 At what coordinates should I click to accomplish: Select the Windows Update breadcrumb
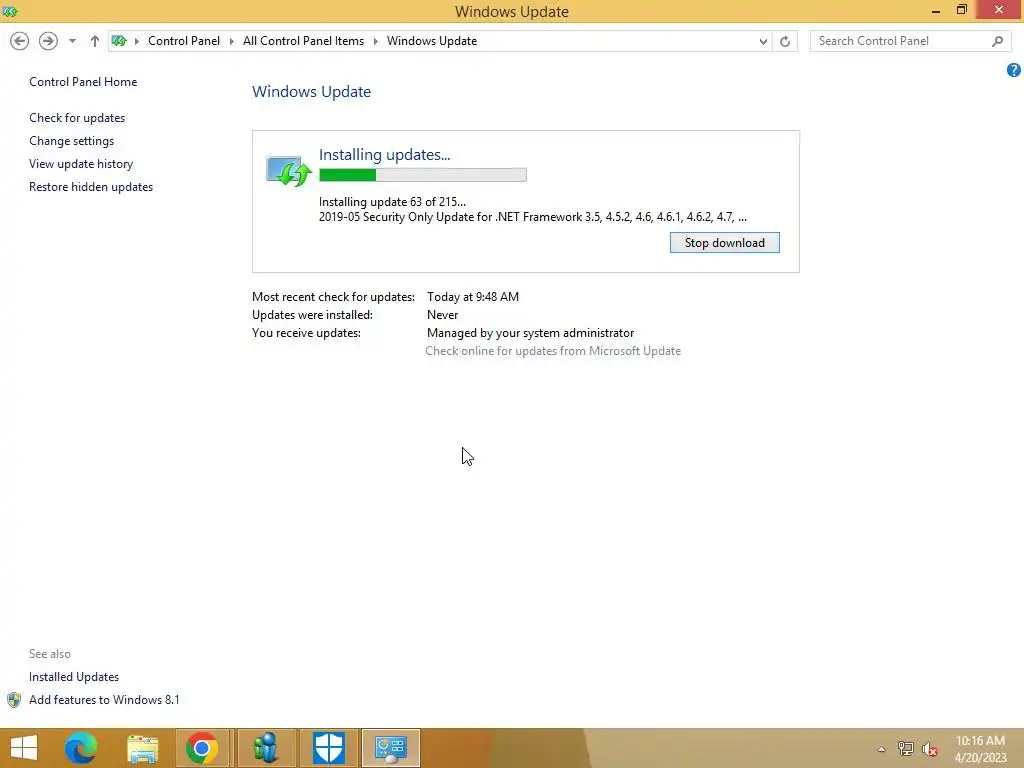click(x=432, y=40)
